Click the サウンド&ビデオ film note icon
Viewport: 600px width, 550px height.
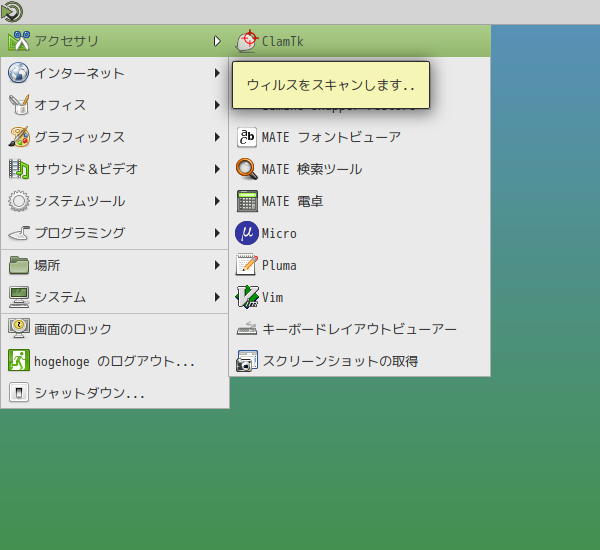point(19,169)
